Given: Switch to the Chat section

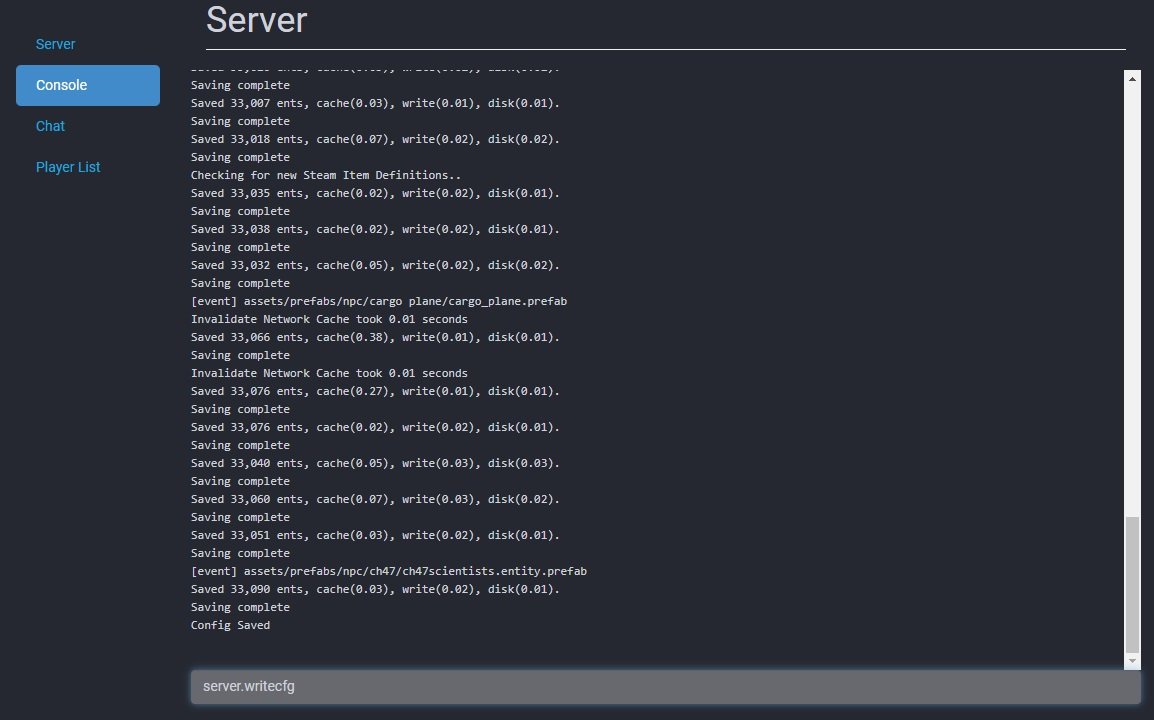Looking at the screenshot, I should coord(50,126).
